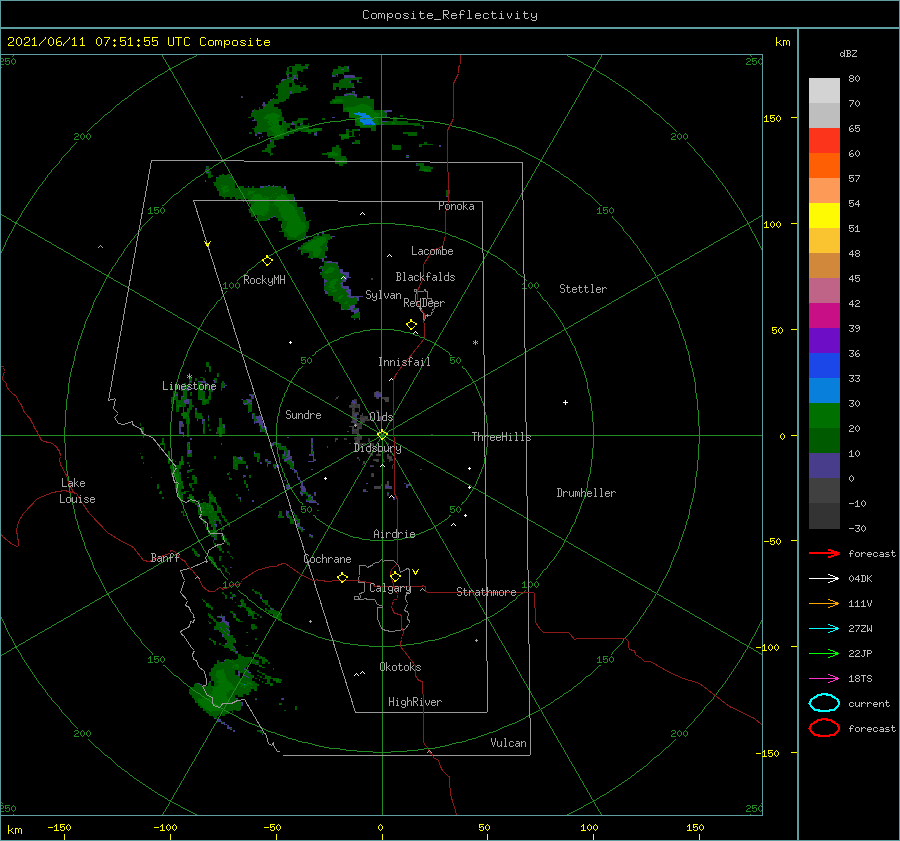Pick the light blue swatch in dBZ scale
This screenshot has width=900, height=841.
point(824,391)
